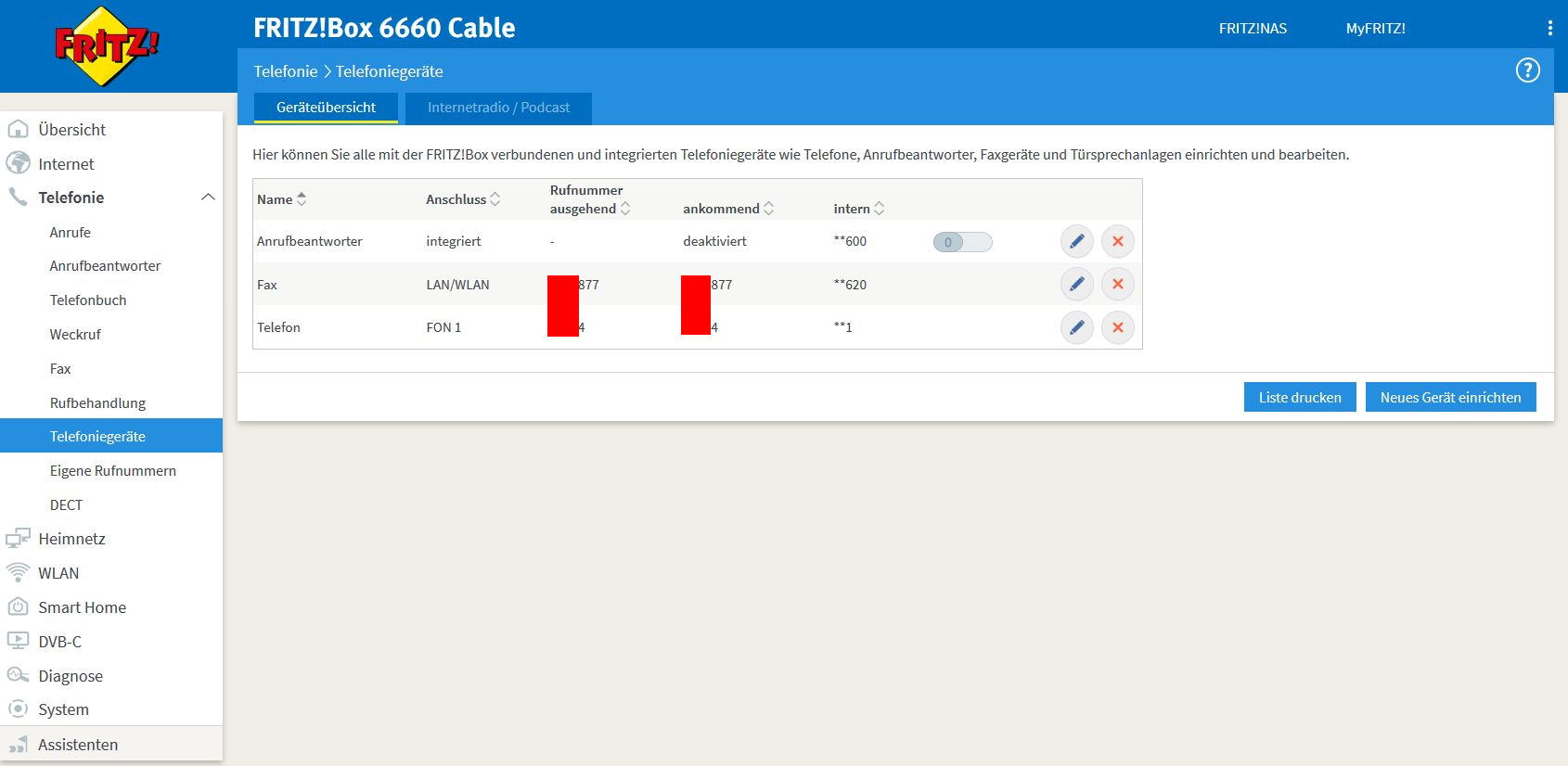Click the Fax name cell in the table
1568x766 pixels.
tap(267, 284)
